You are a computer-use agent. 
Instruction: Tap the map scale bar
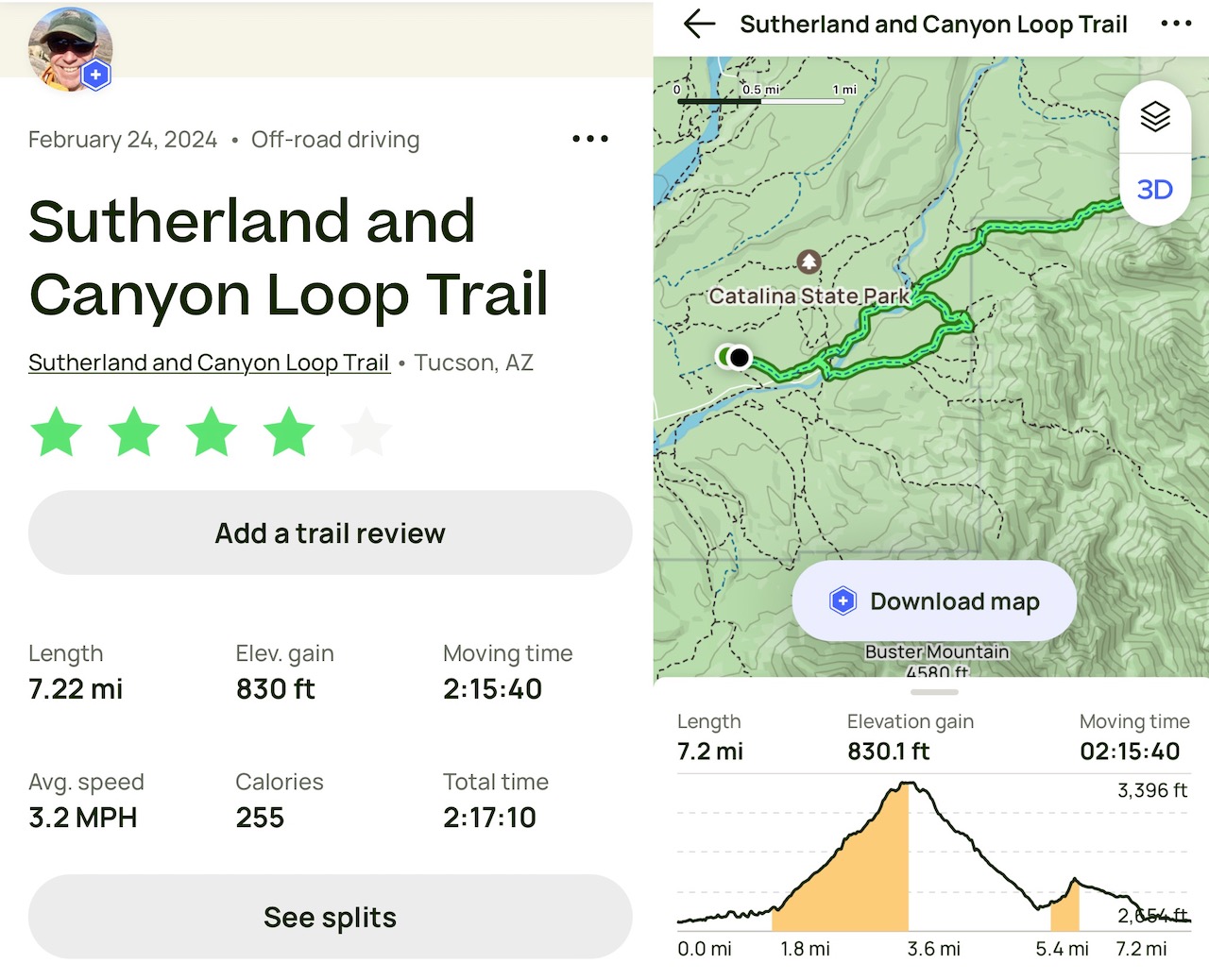[761, 100]
